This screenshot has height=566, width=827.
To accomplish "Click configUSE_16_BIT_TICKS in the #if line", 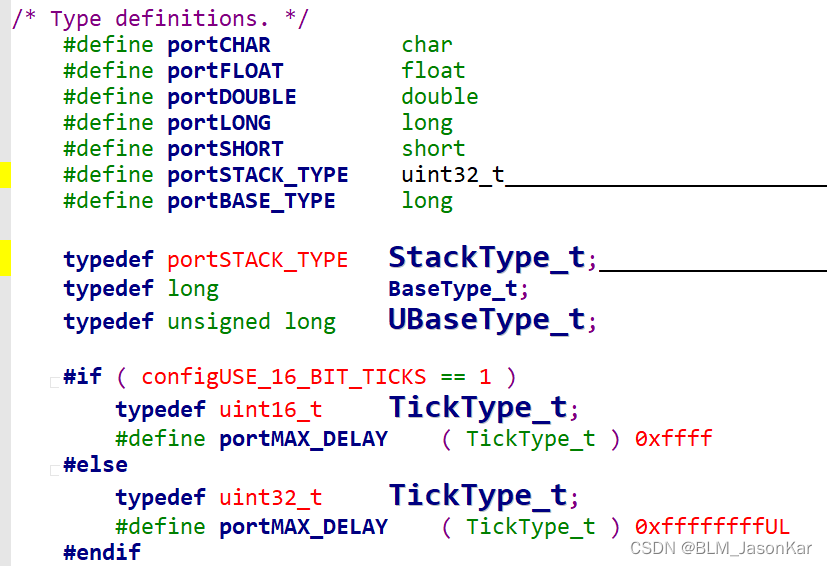I will click(x=284, y=377).
